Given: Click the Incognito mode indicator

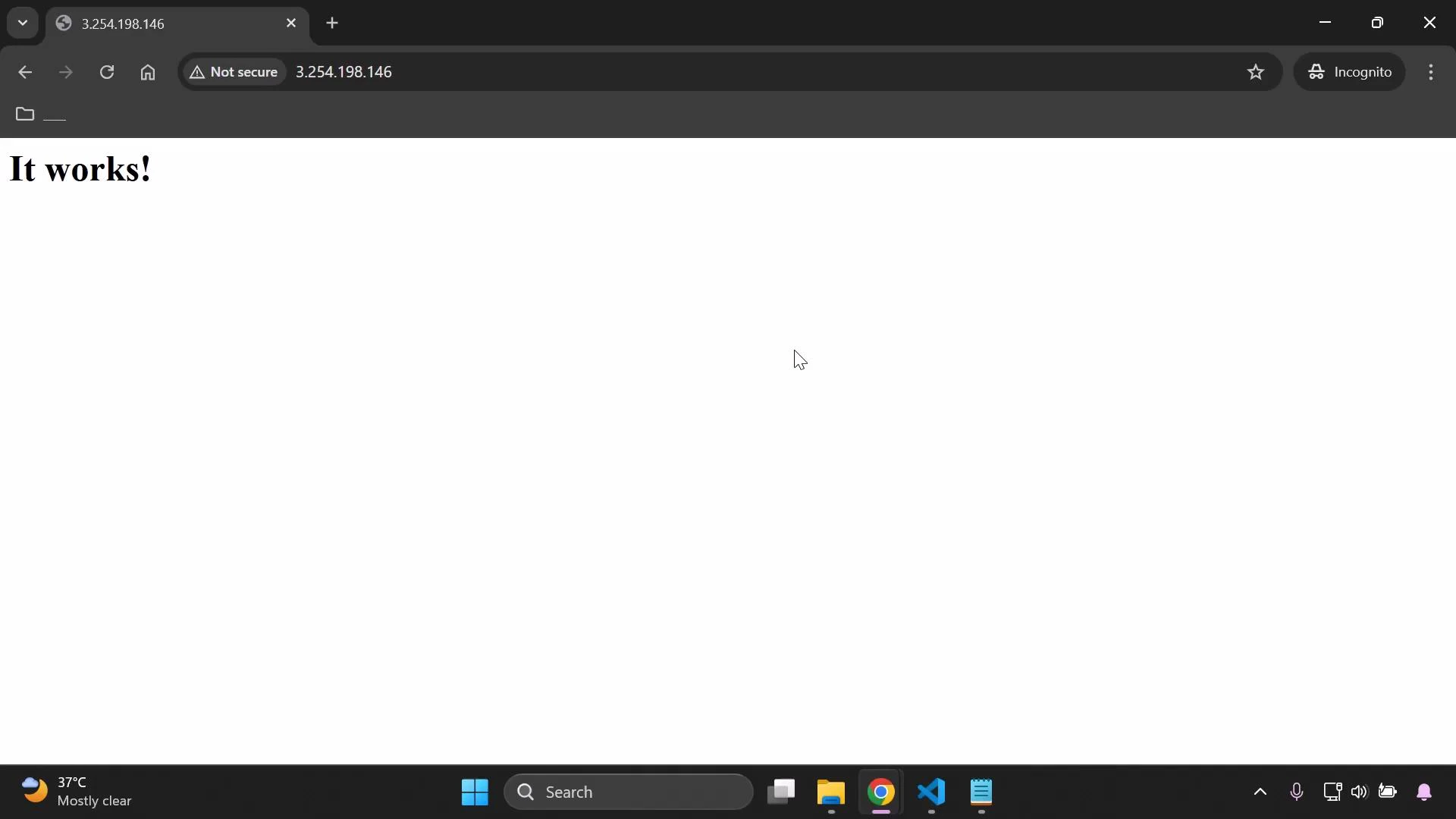Looking at the screenshot, I should pyautogui.click(x=1351, y=72).
